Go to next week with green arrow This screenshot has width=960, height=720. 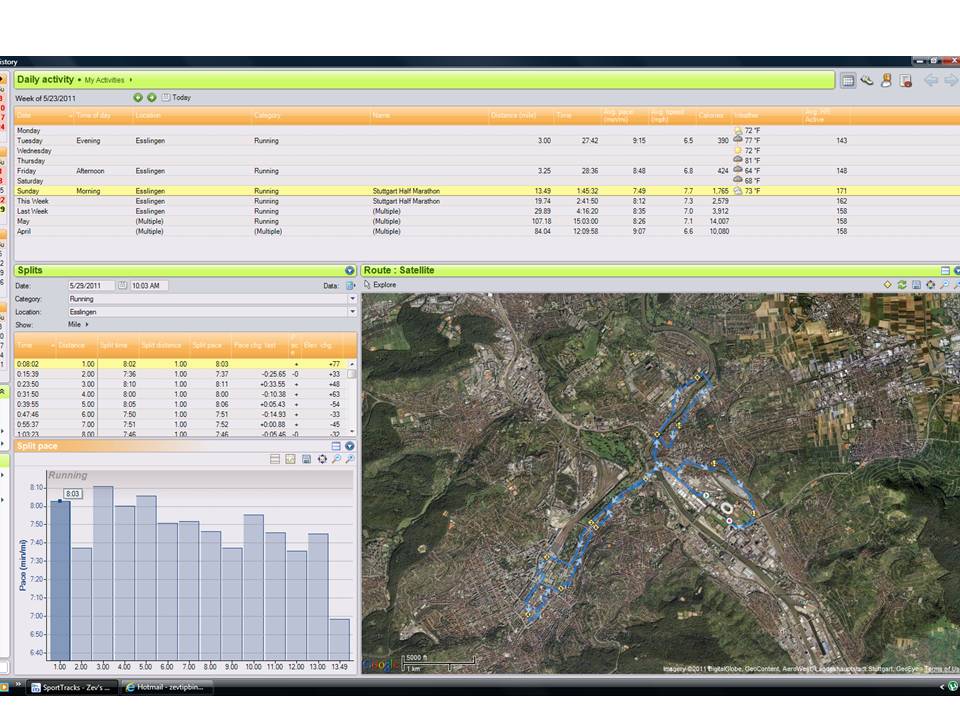tap(151, 97)
